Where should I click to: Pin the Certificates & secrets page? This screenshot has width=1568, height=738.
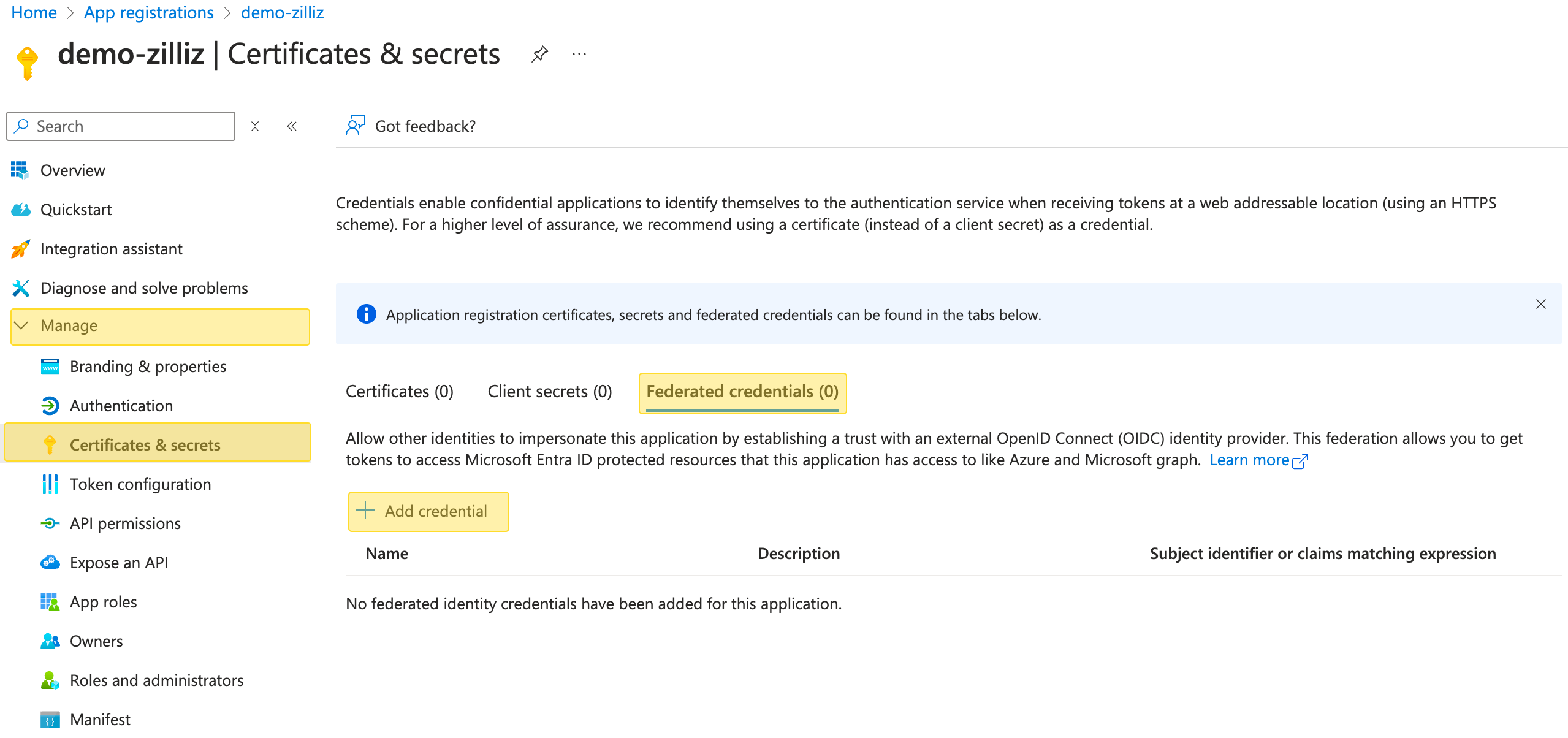[539, 54]
